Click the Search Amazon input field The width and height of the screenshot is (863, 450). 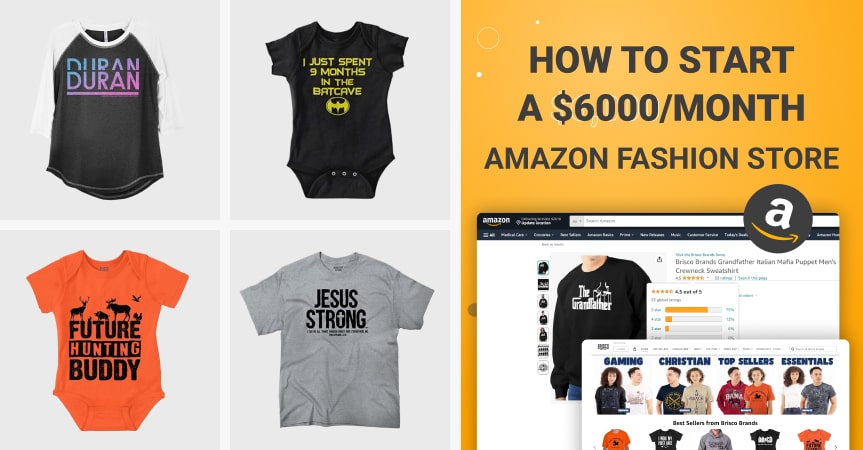pos(660,221)
